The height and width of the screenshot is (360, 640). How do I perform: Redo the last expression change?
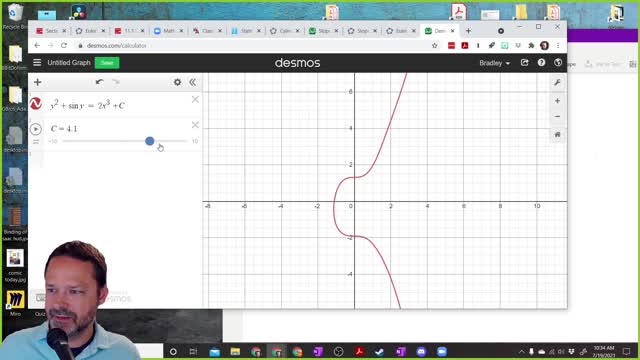116,82
